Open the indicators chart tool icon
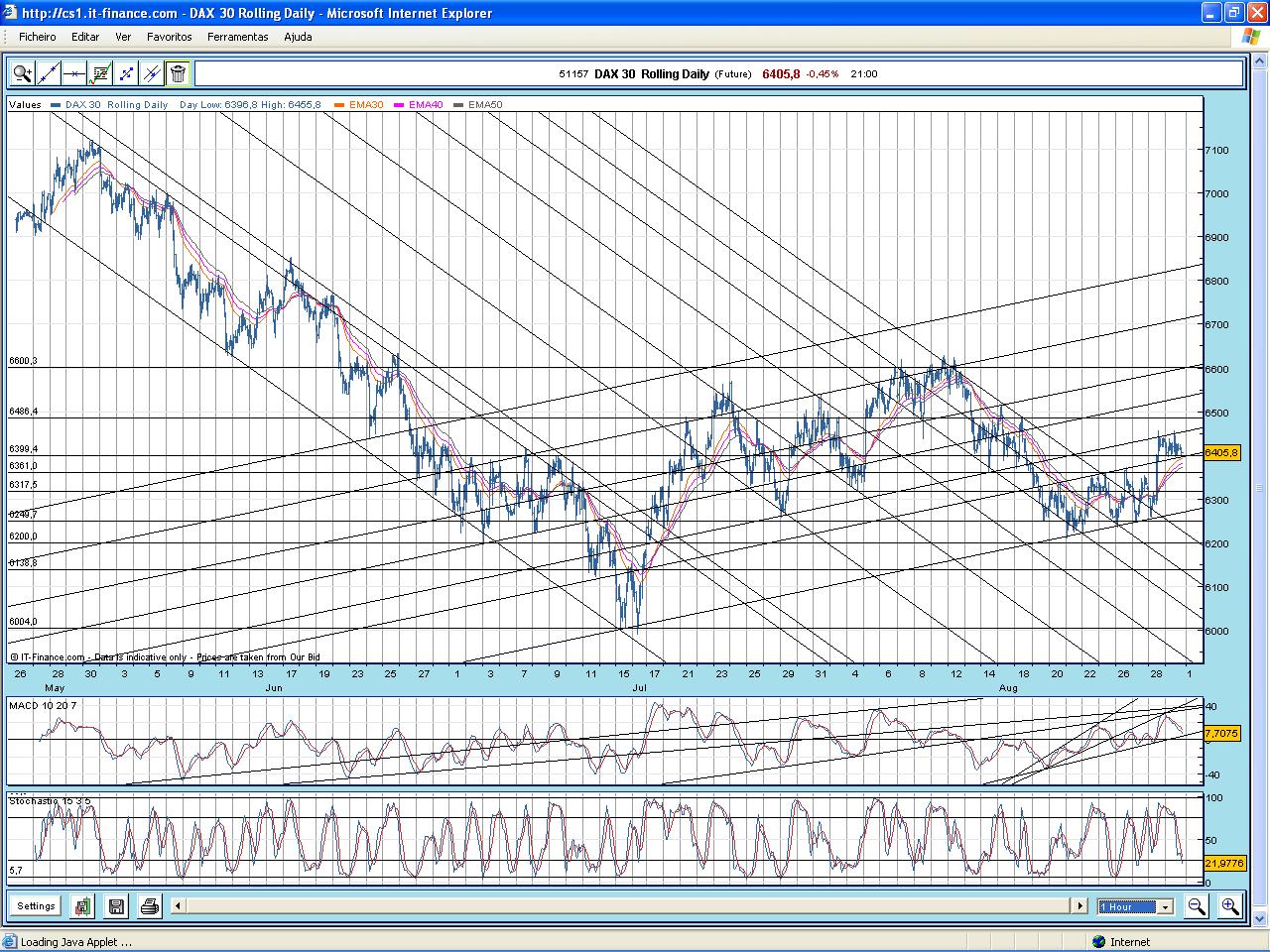This screenshot has height=952, width=1270. pos(100,73)
